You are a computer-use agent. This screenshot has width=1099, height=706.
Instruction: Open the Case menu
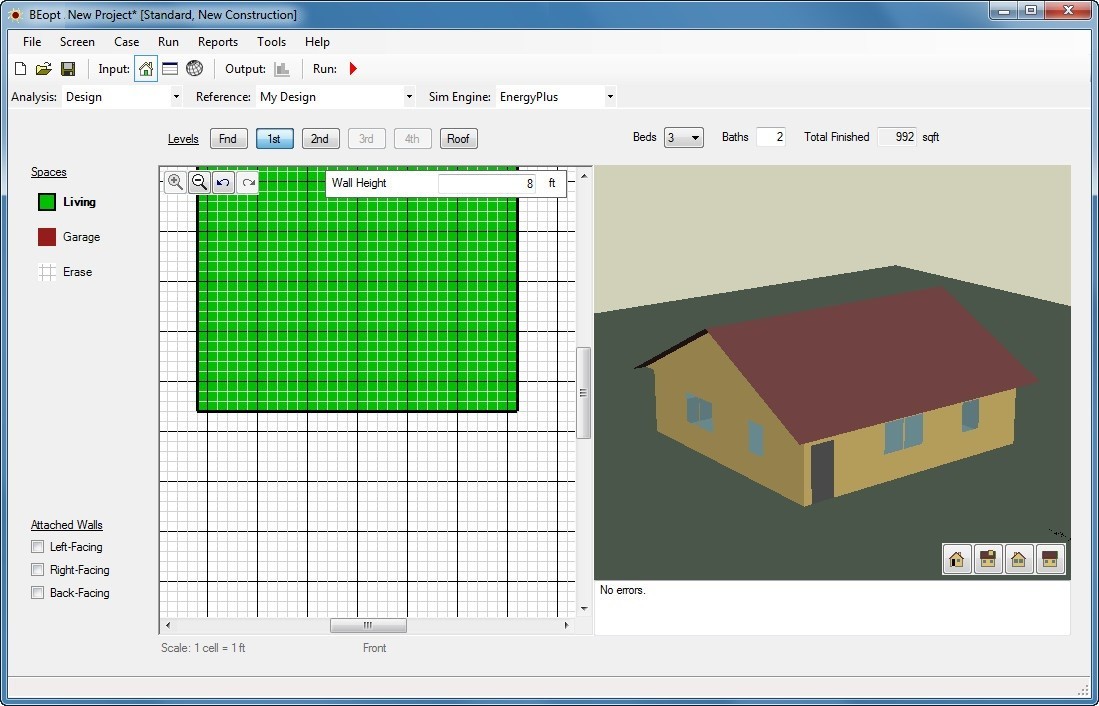coord(126,42)
